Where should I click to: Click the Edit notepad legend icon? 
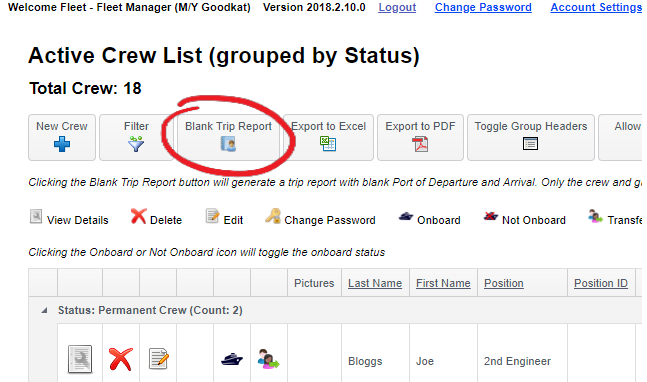(x=212, y=216)
